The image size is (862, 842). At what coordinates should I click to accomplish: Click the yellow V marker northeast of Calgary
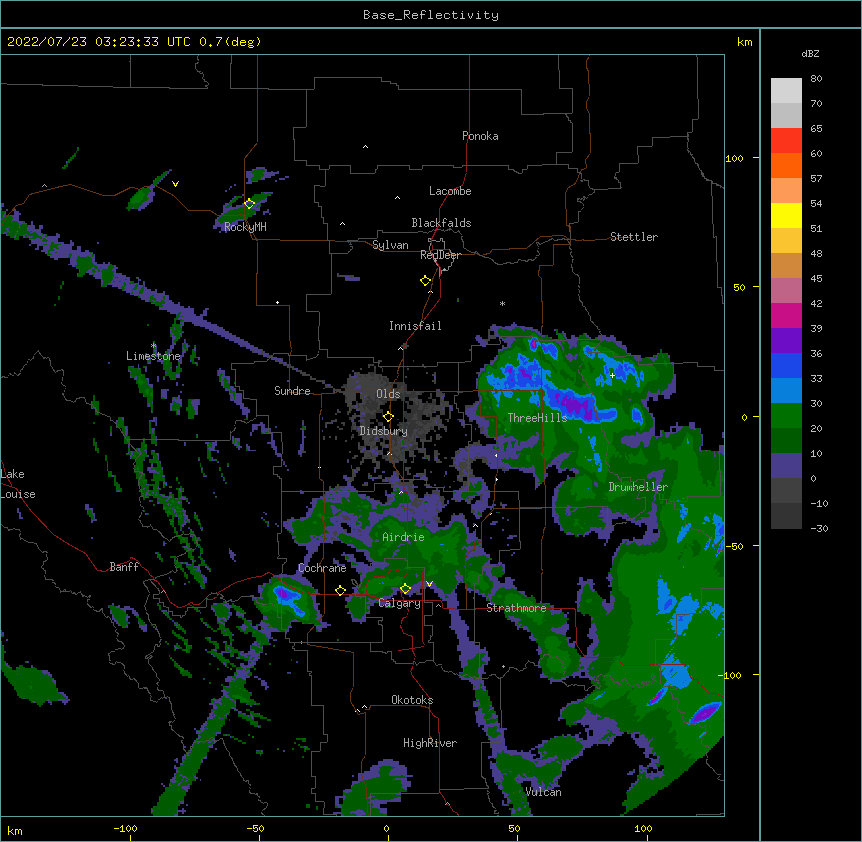coord(429,584)
